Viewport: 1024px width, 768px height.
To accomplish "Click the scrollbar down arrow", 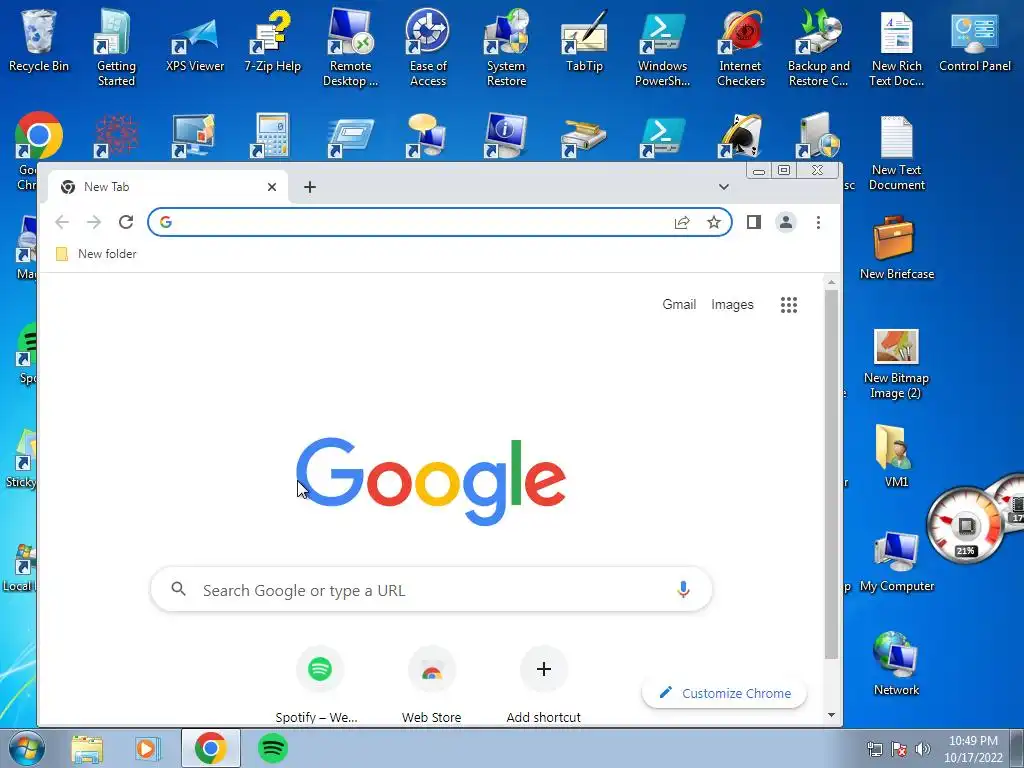I will coord(831,715).
